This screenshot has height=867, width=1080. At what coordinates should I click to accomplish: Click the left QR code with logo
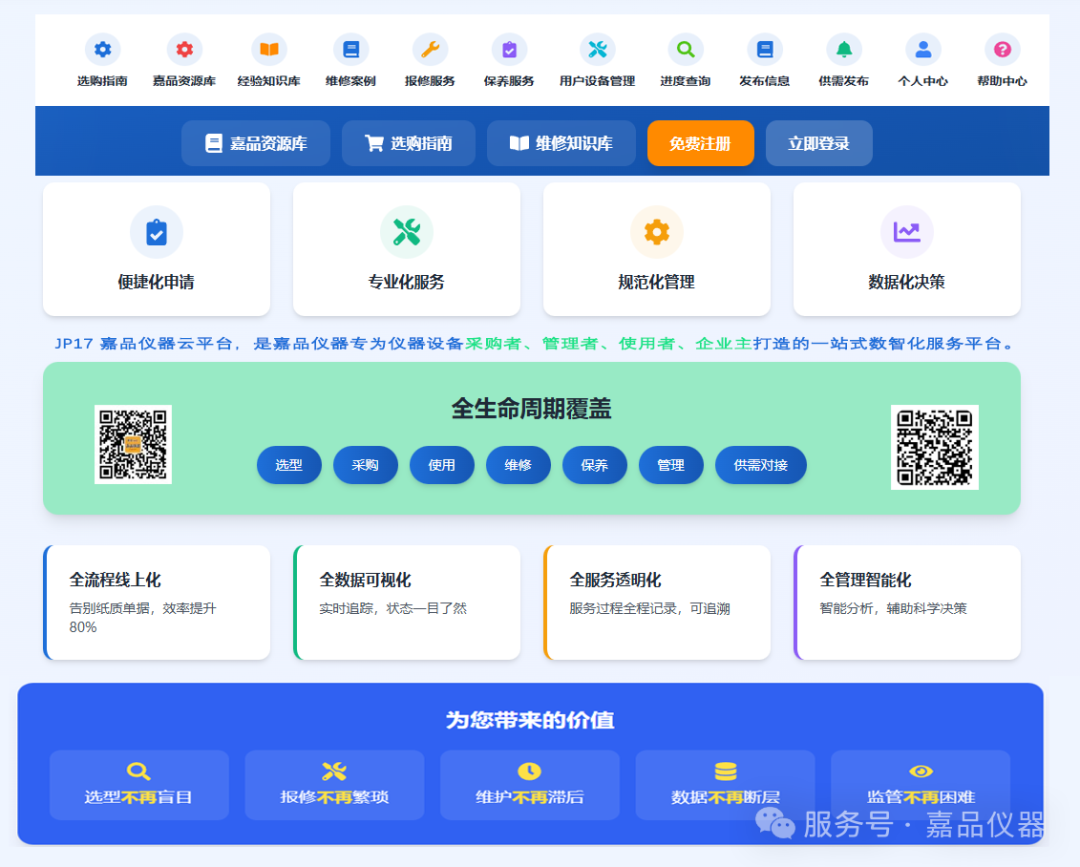[x=133, y=444]
